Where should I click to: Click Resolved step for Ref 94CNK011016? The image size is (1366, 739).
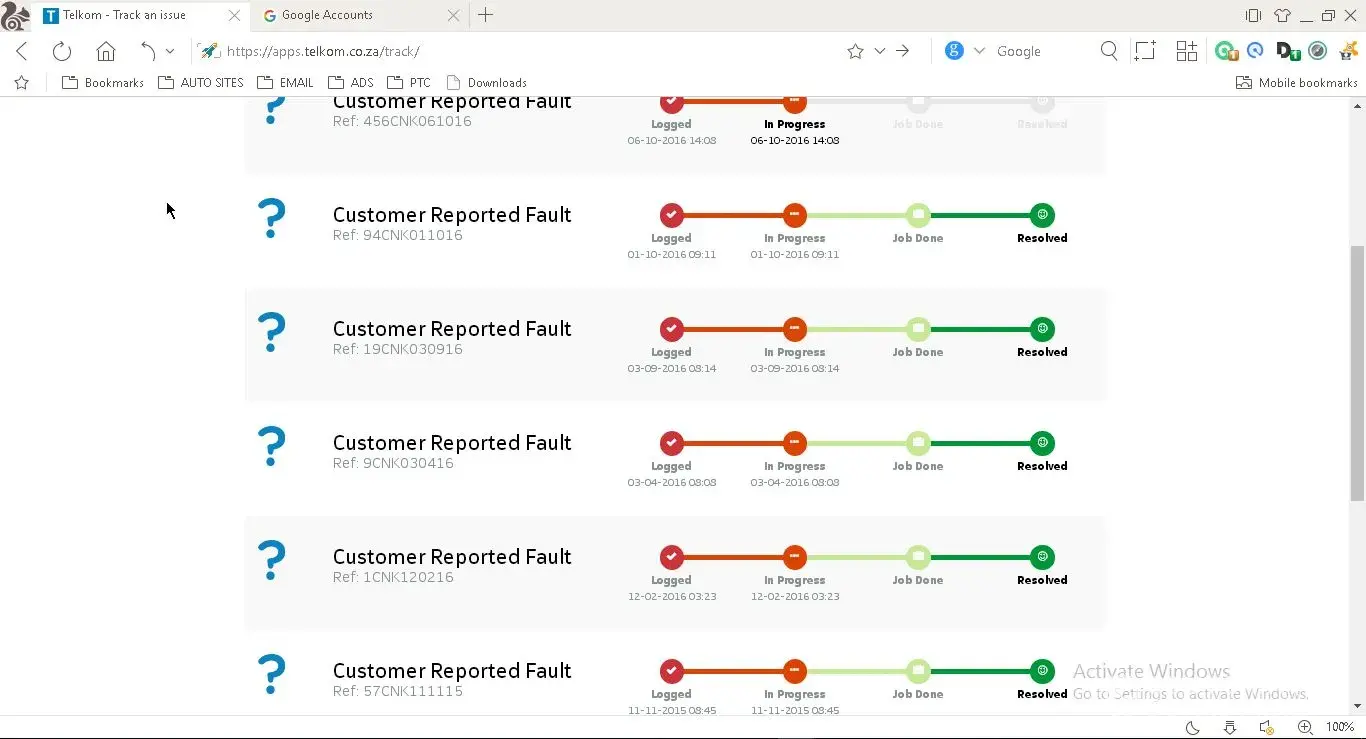[1042, 215]
